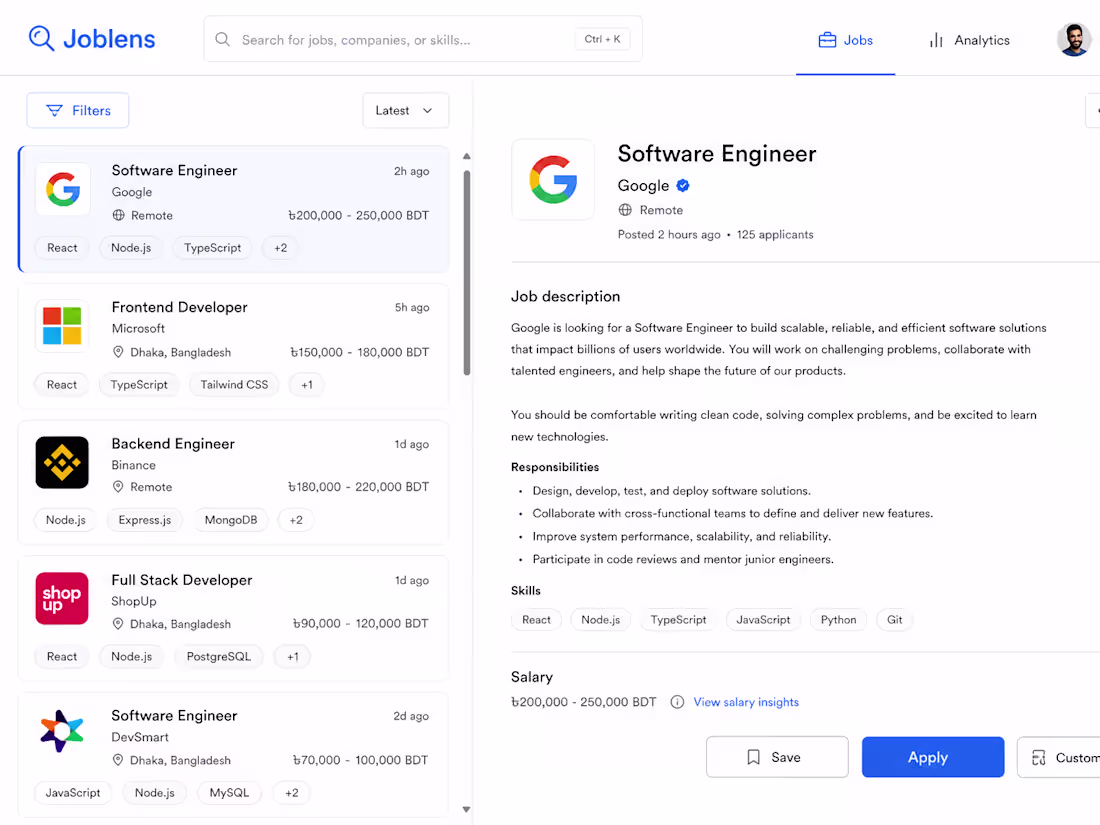Click the JavaScript skill tag in details

(x=763, y=619)
